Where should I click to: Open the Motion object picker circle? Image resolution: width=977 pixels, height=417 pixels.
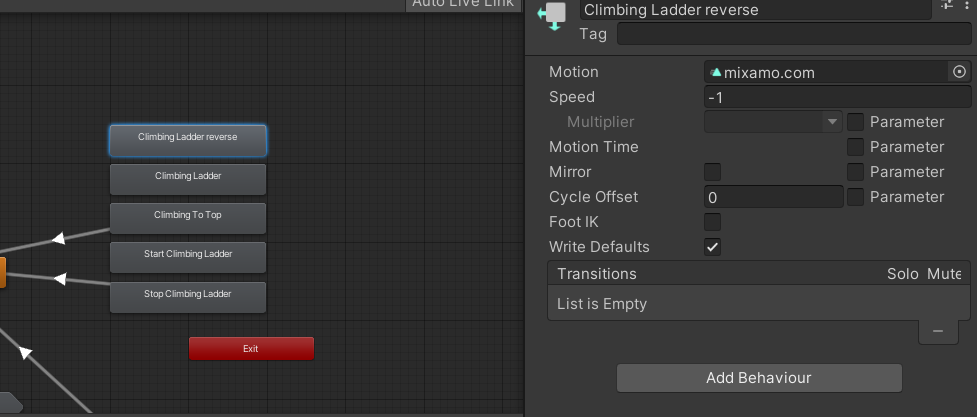coord(959,72)
